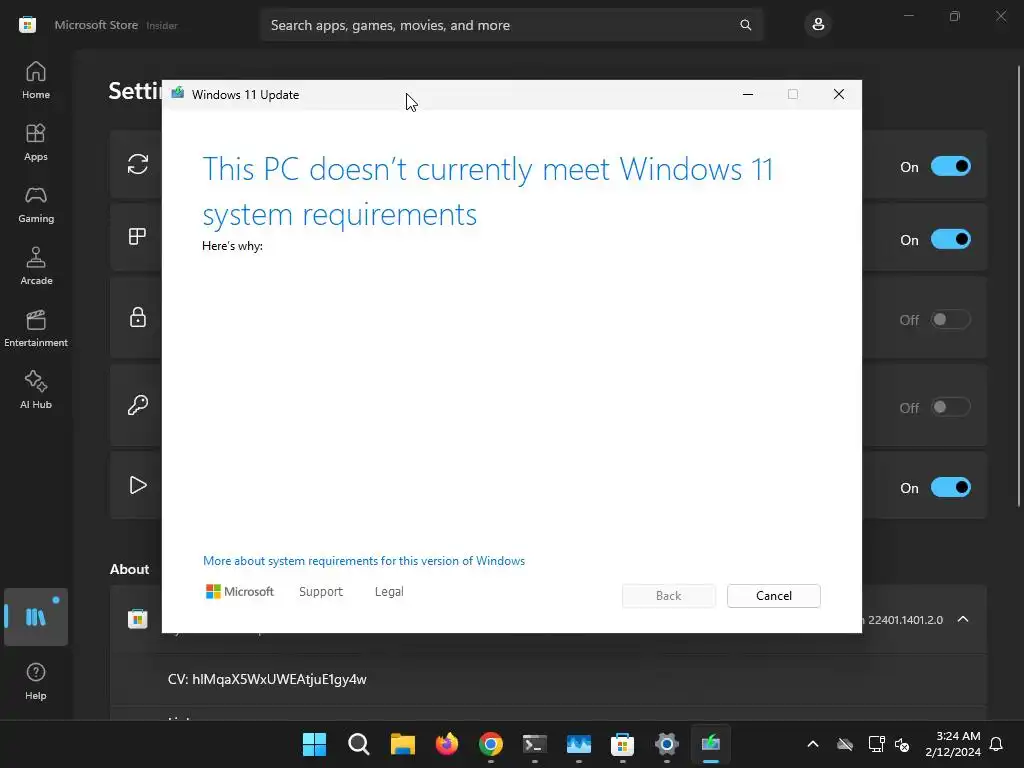This screenshot has width=1024, height=768.
Task: Open Help in the Store sidebar
Action: click(x=36, y=682)
